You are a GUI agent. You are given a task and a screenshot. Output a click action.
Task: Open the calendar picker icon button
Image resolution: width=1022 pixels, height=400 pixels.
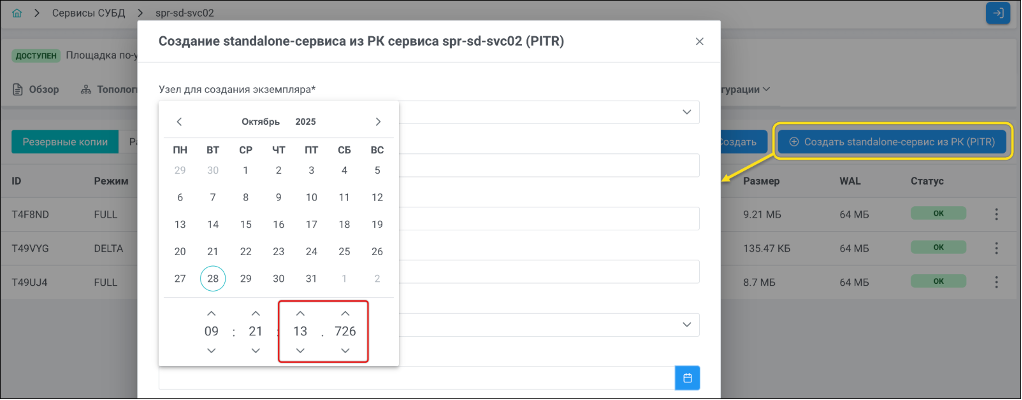(688, 378)
